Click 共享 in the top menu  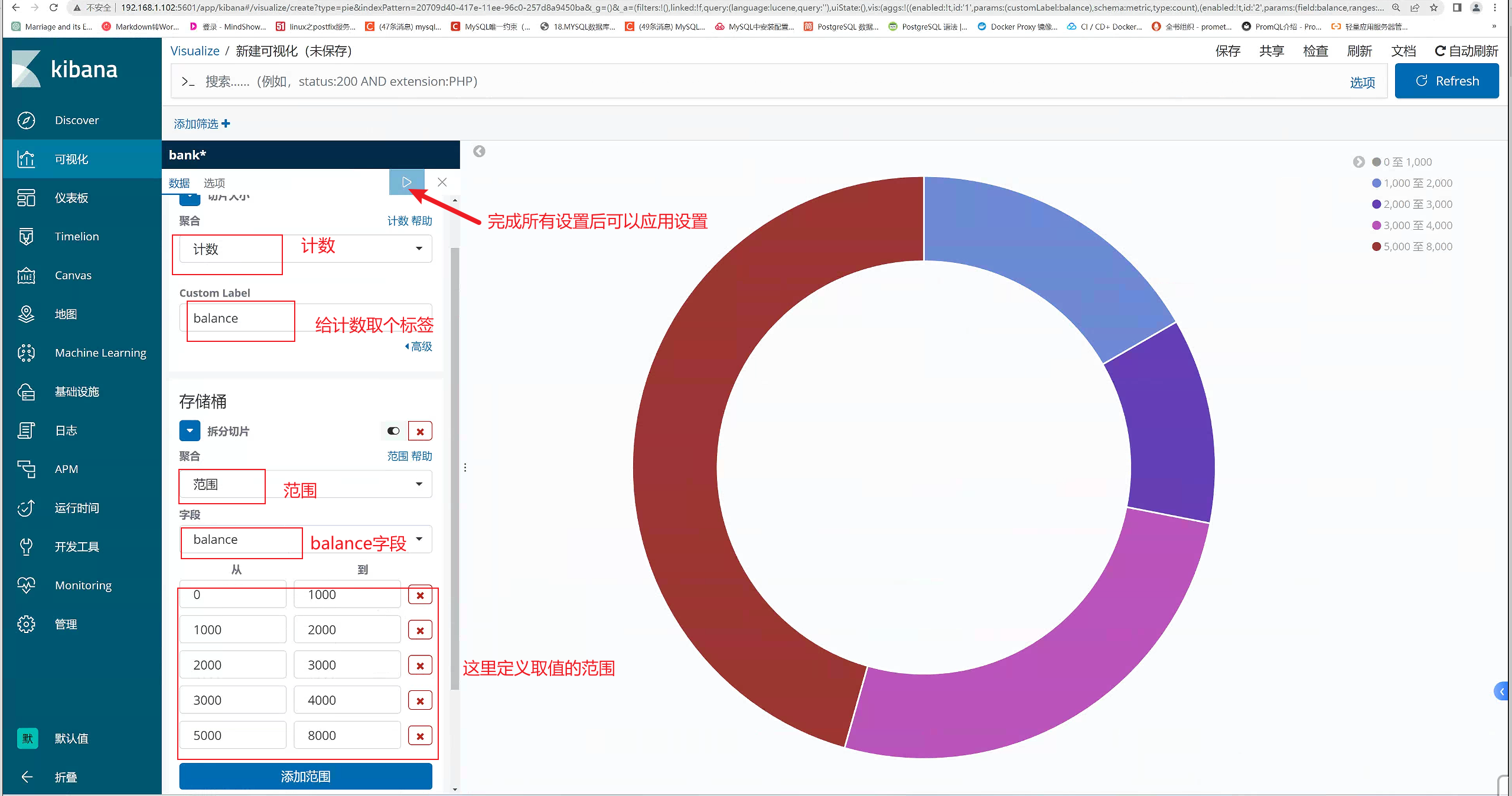1271,51
